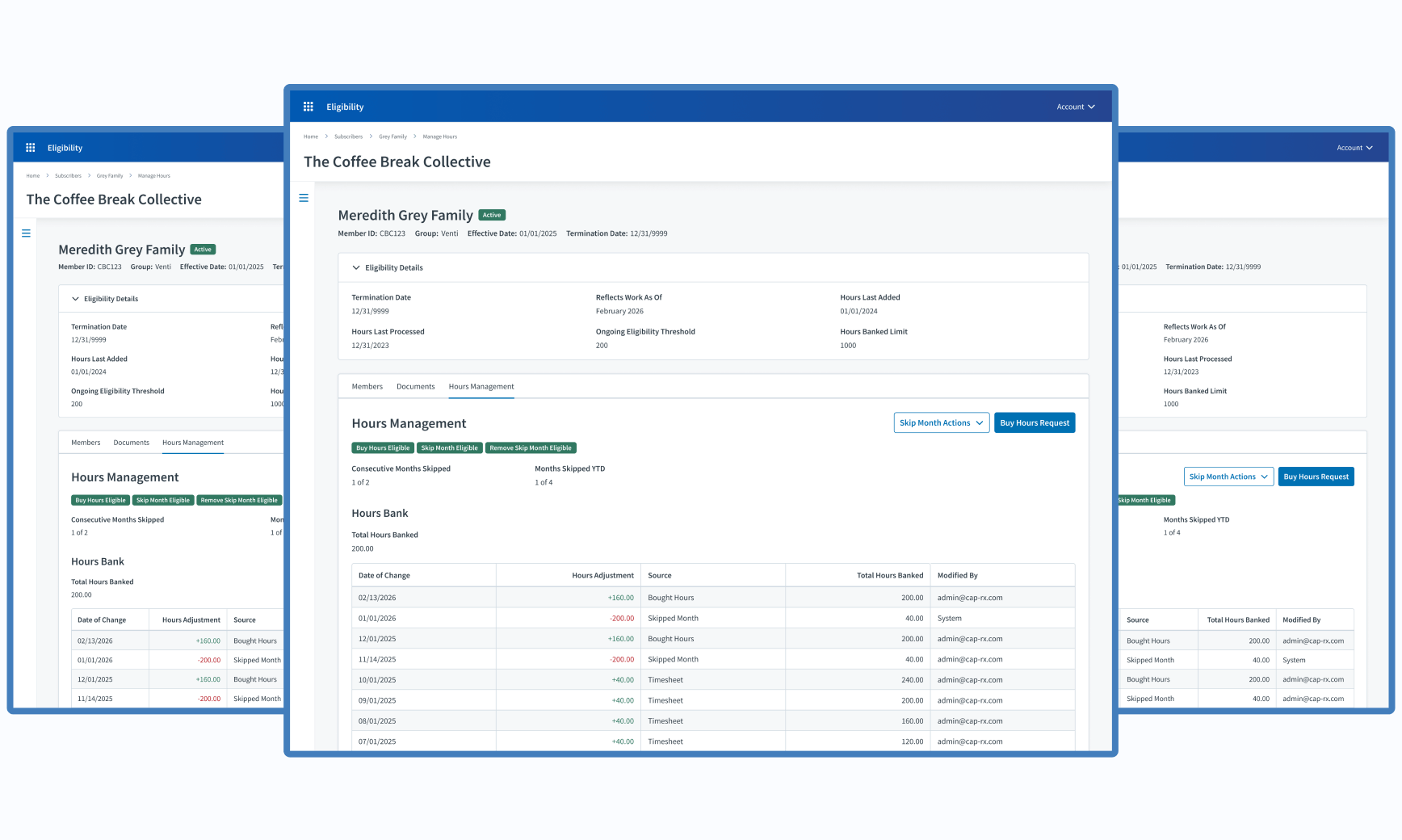Image resolution: width=1402 pixels, height=840 pixels.
Task: Switch to Documents tab in center window
Action: [415, 387]
